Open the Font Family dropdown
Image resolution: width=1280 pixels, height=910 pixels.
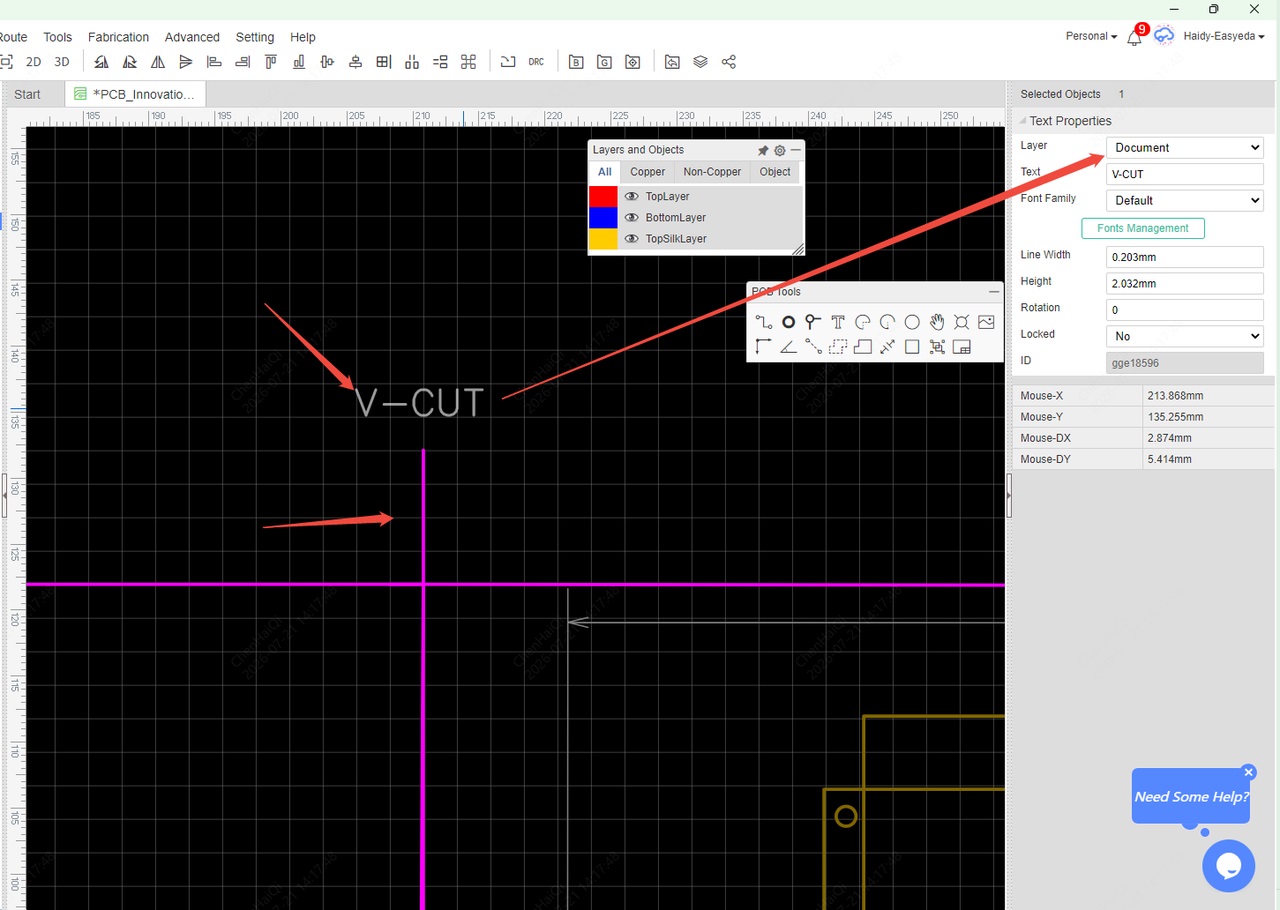[1185, 201]
